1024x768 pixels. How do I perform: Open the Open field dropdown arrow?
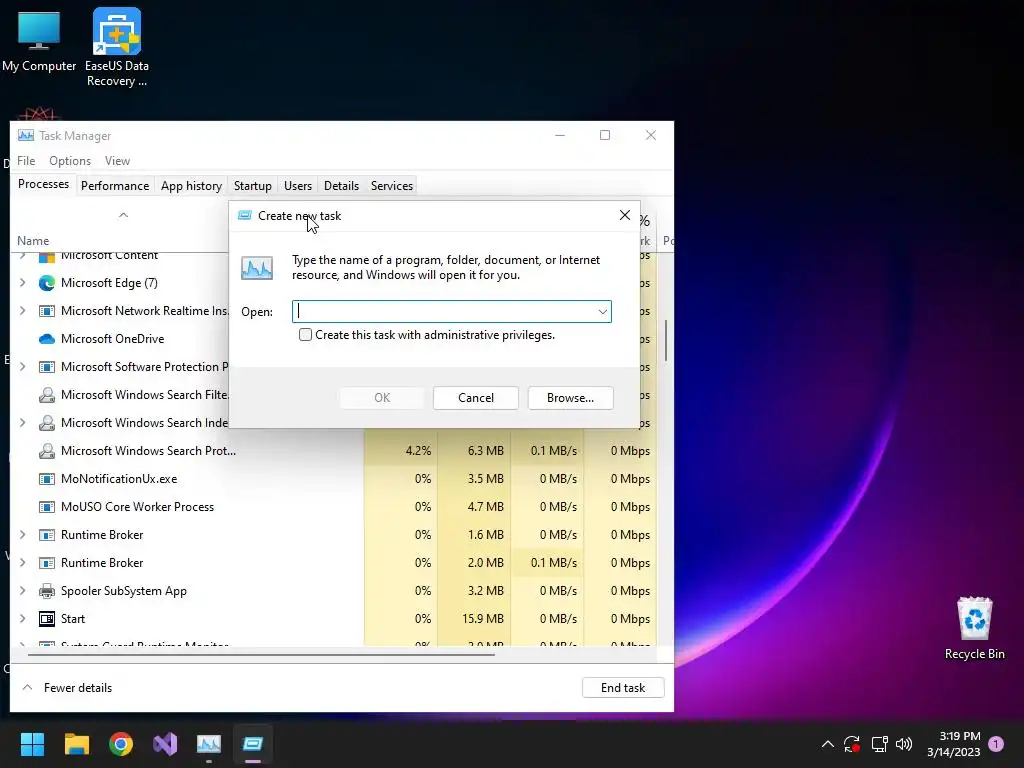tap(602, 312)
